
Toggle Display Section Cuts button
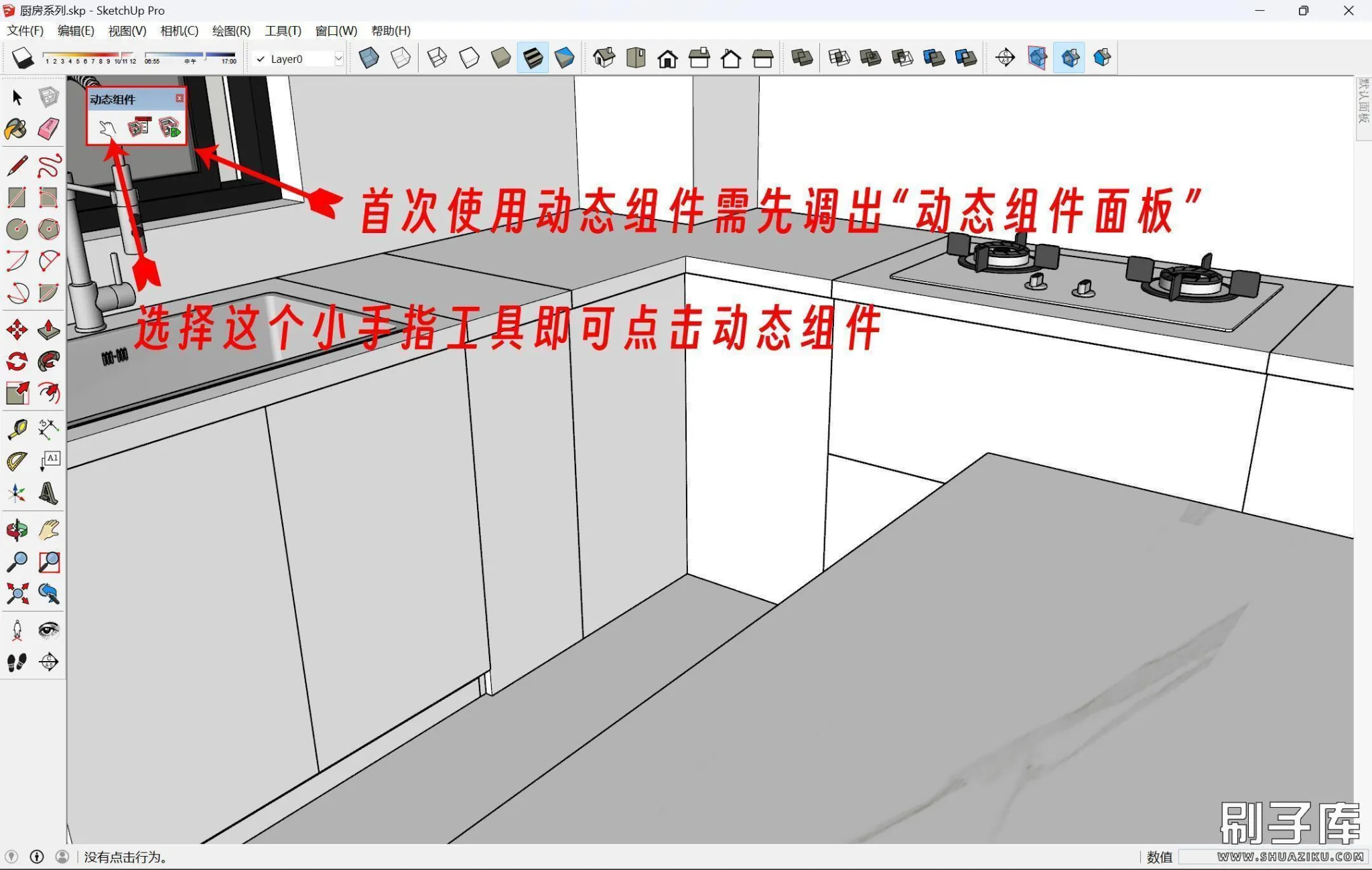point(1069,58)
